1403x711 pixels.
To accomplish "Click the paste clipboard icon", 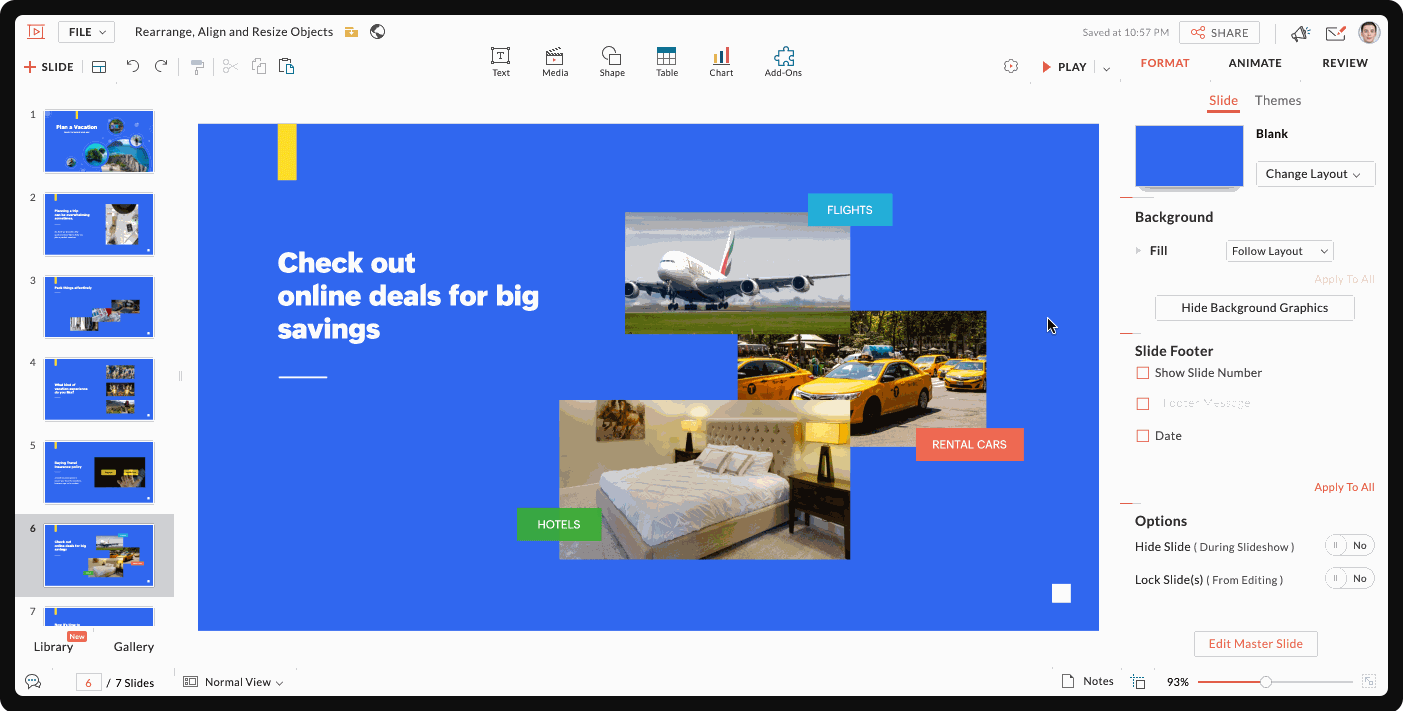I will coord(287,67).
